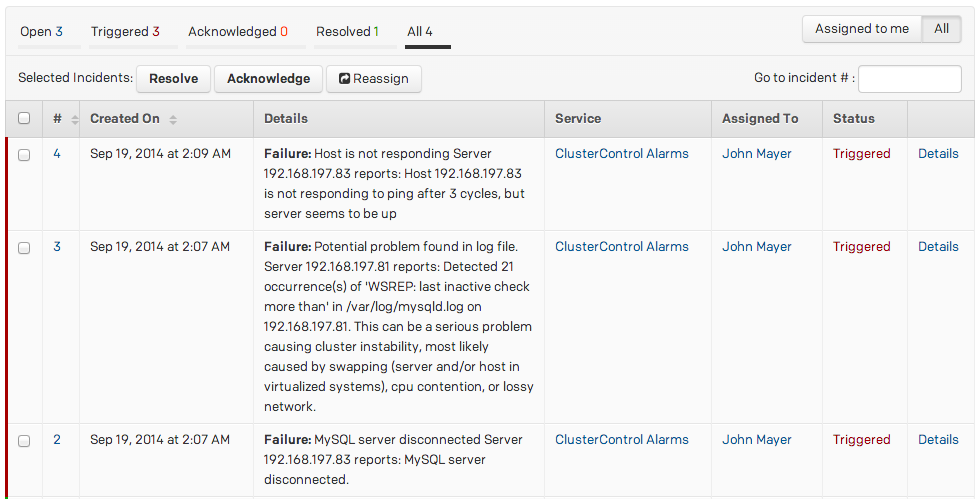Open Details link for incident 4
The height and width of the screenshot is (499, 979).
click(x=937, y=154)
